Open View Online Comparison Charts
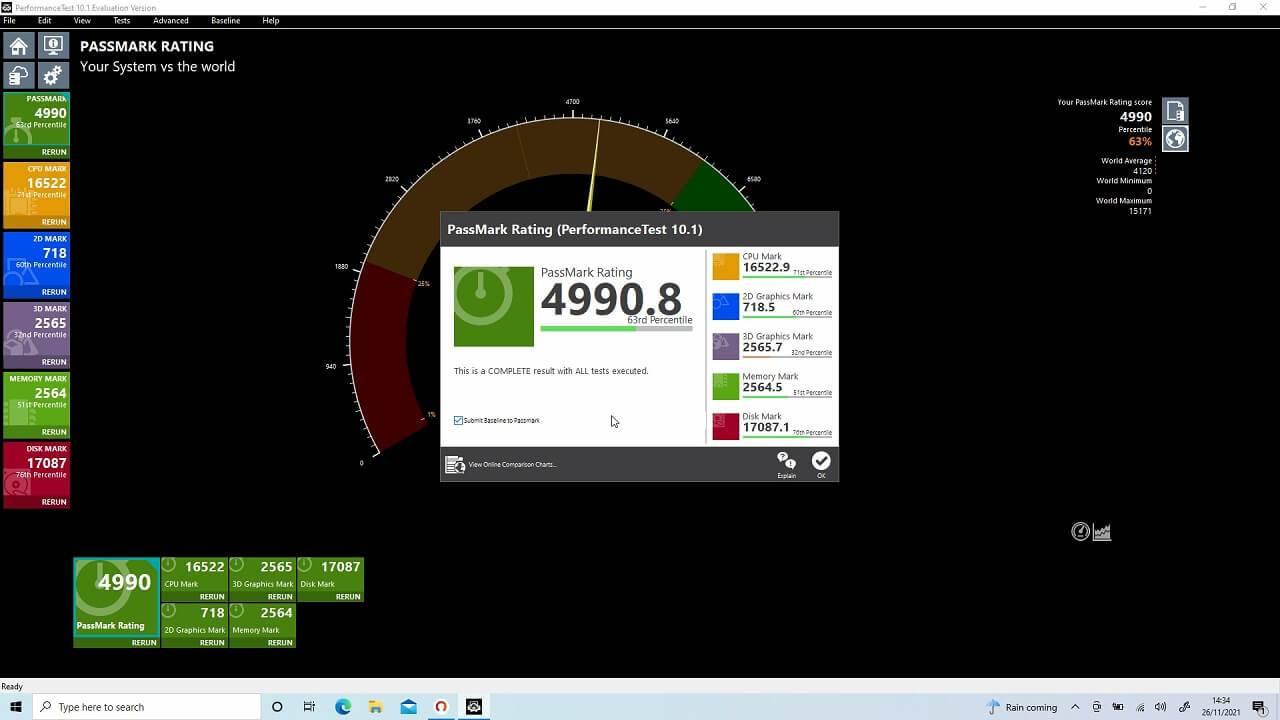The width and height of the screenshot is (1280, 720). tap(510, 463)
